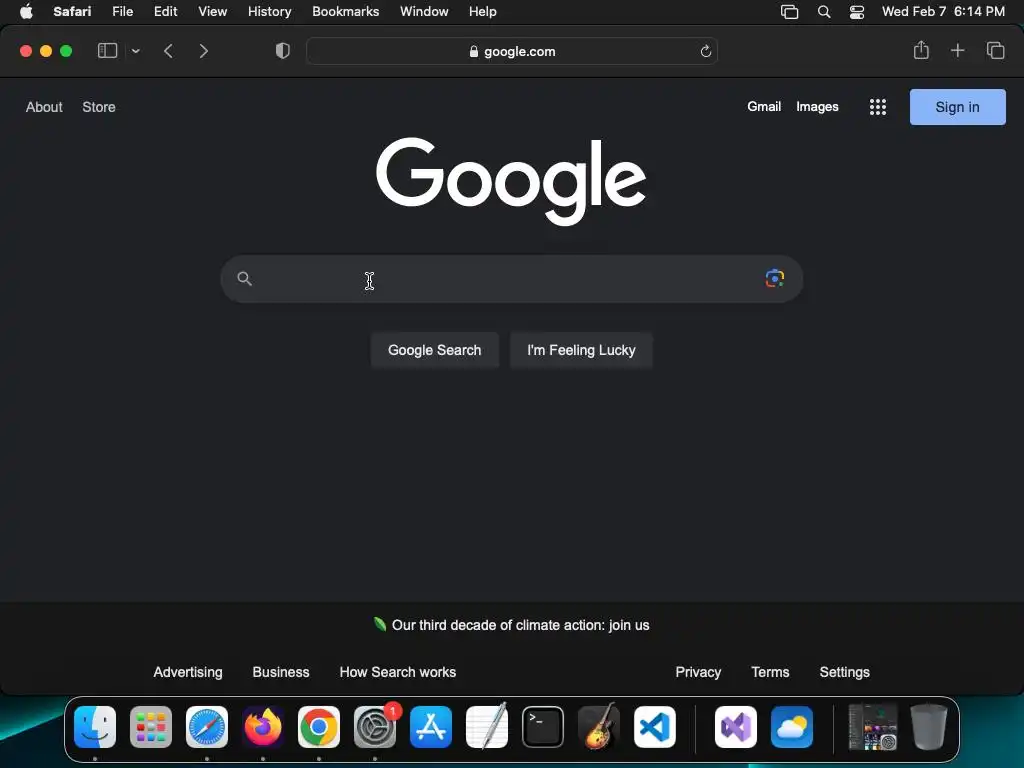The image size is (1024, 768).
Task: Launch Terminal from the Dock
Action: click(x=543, y=727)
